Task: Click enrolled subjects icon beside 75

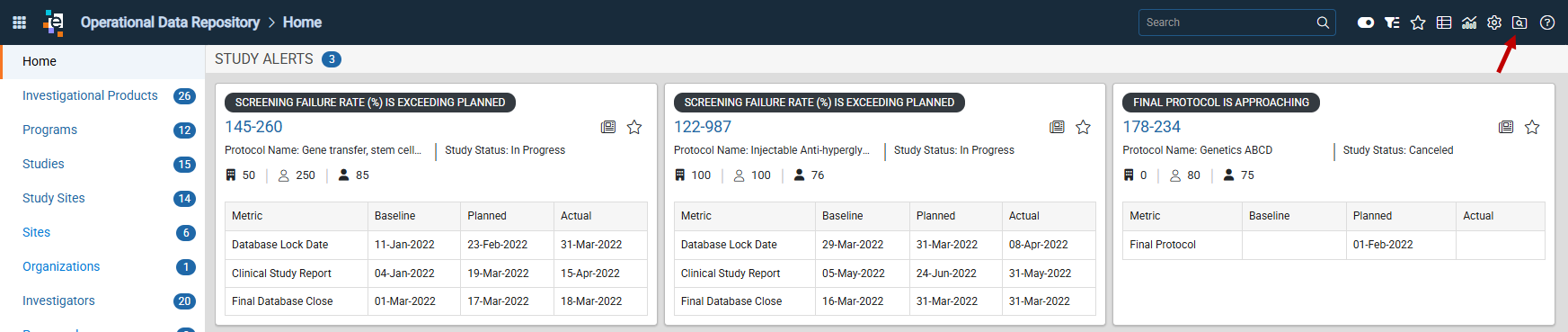Action: [1228, 175]
